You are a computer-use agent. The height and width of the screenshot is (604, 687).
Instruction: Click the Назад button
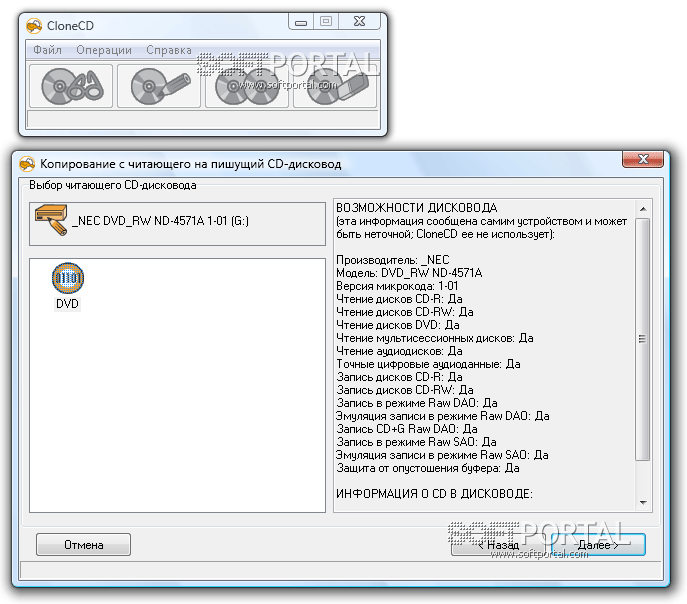[x=498, y=545]
